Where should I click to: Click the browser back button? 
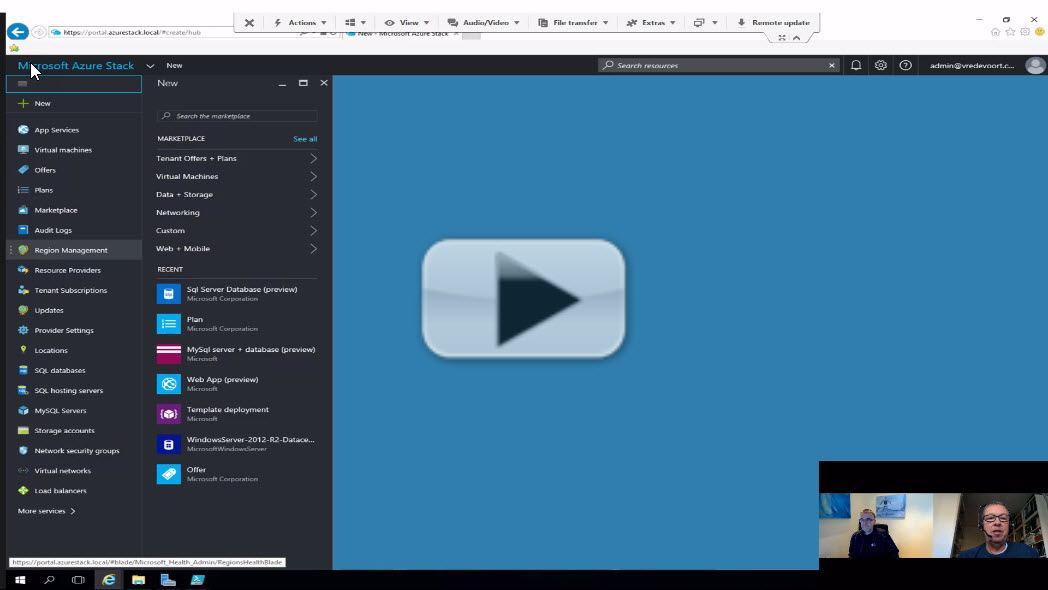[x=17, y=31]
